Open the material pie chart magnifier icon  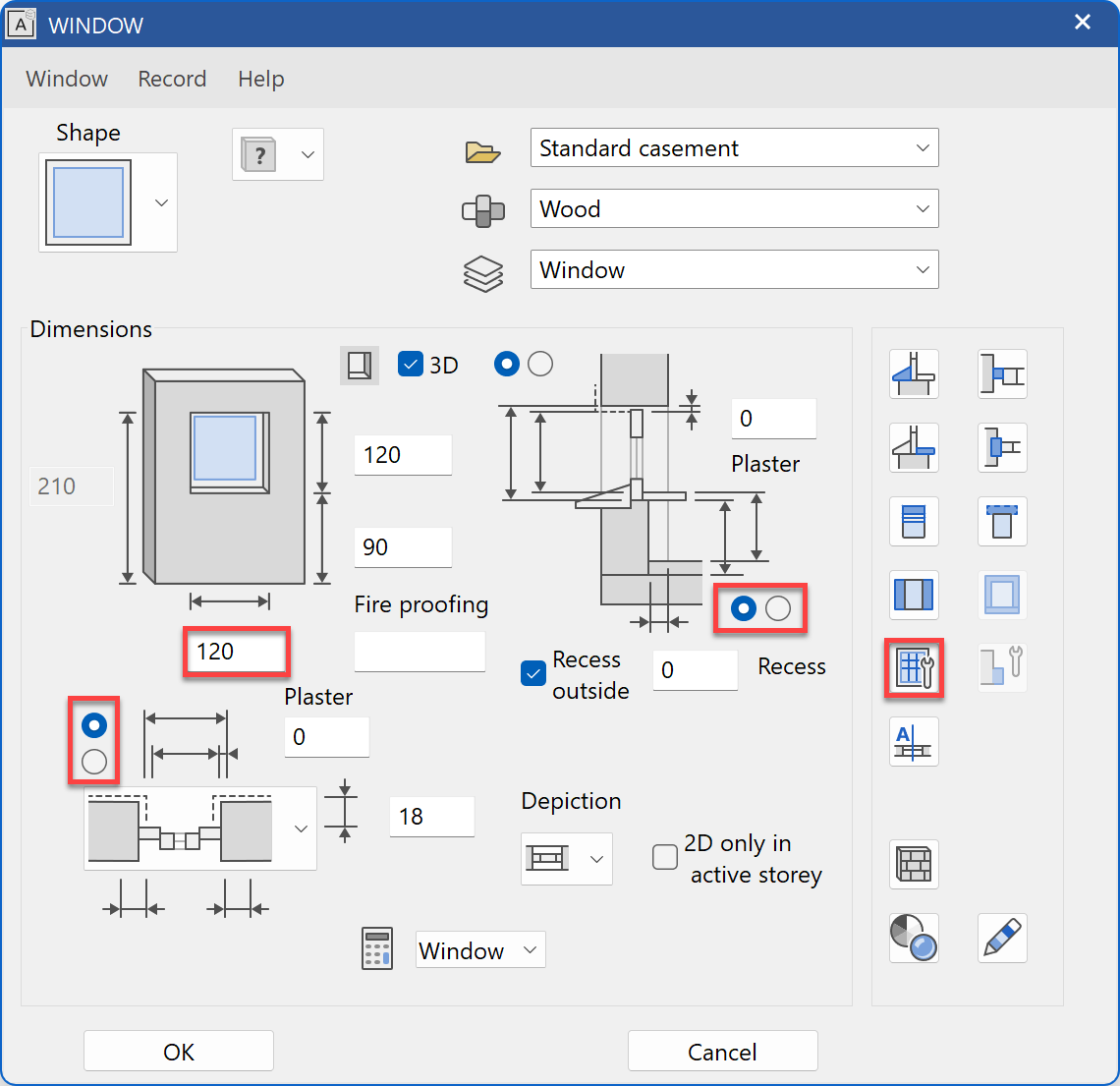point(914,938)
